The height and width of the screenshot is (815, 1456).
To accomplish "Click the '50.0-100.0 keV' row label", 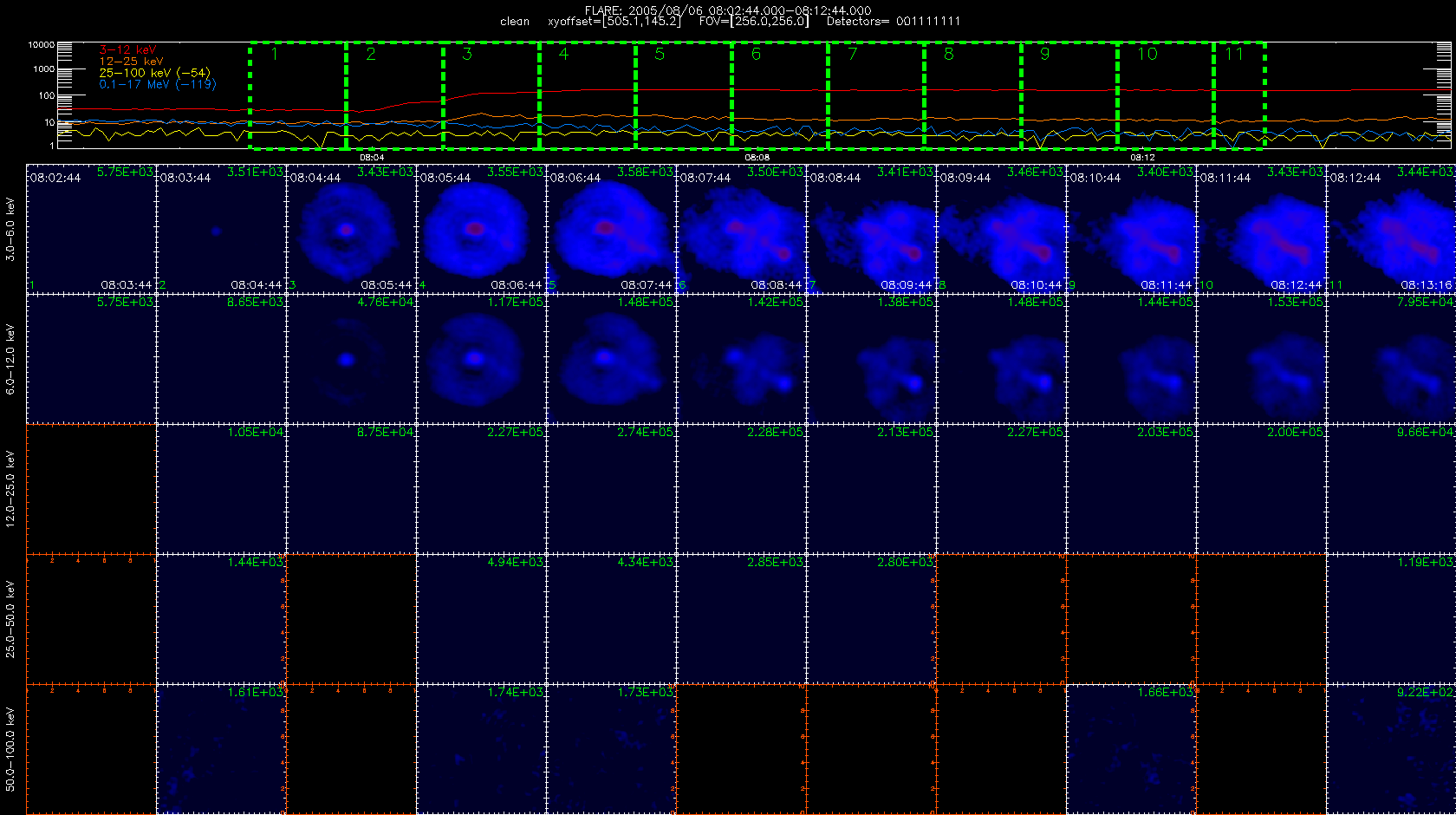I will coord(10,749).
